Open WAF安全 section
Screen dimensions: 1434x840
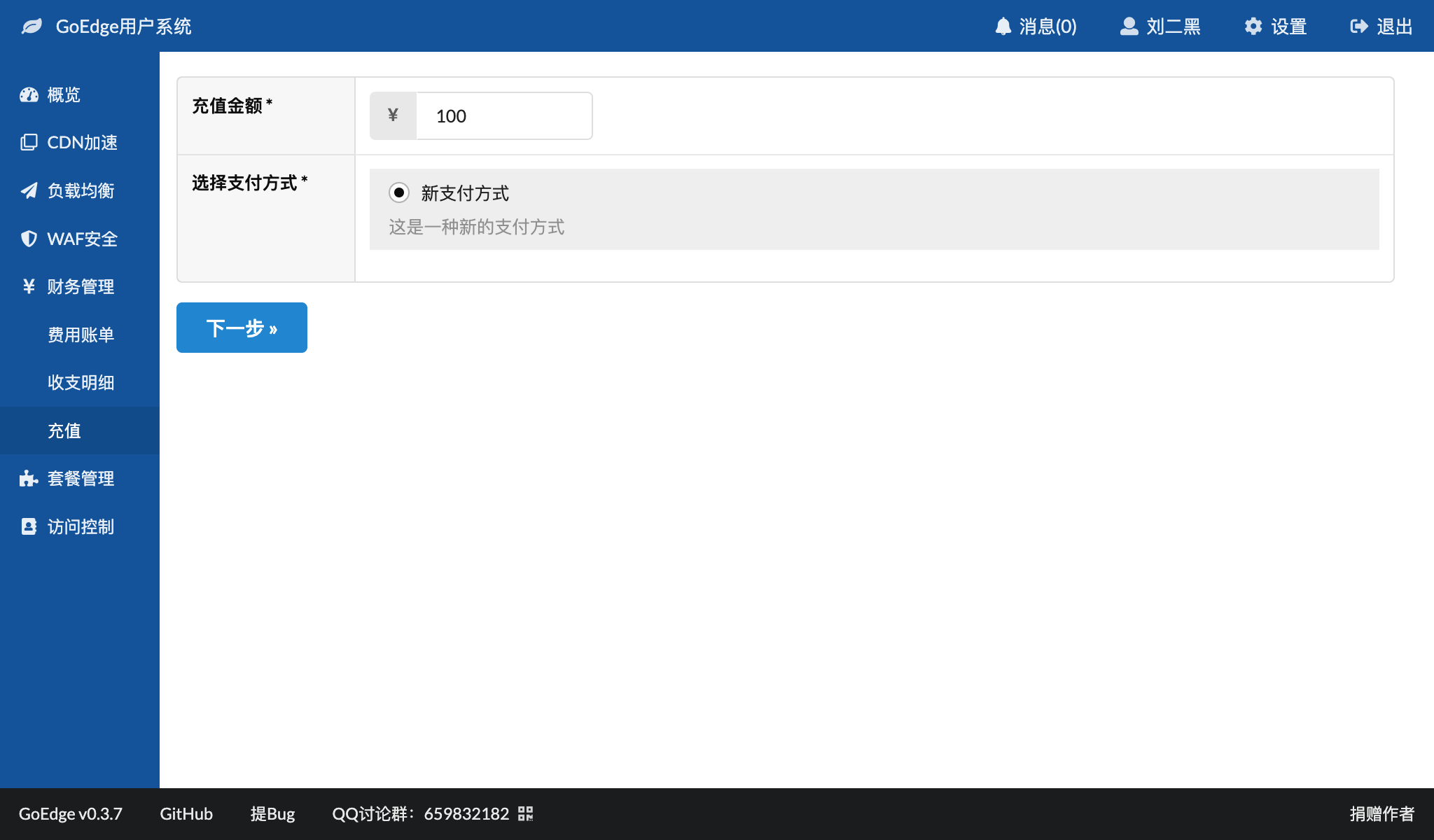[80, 239]
